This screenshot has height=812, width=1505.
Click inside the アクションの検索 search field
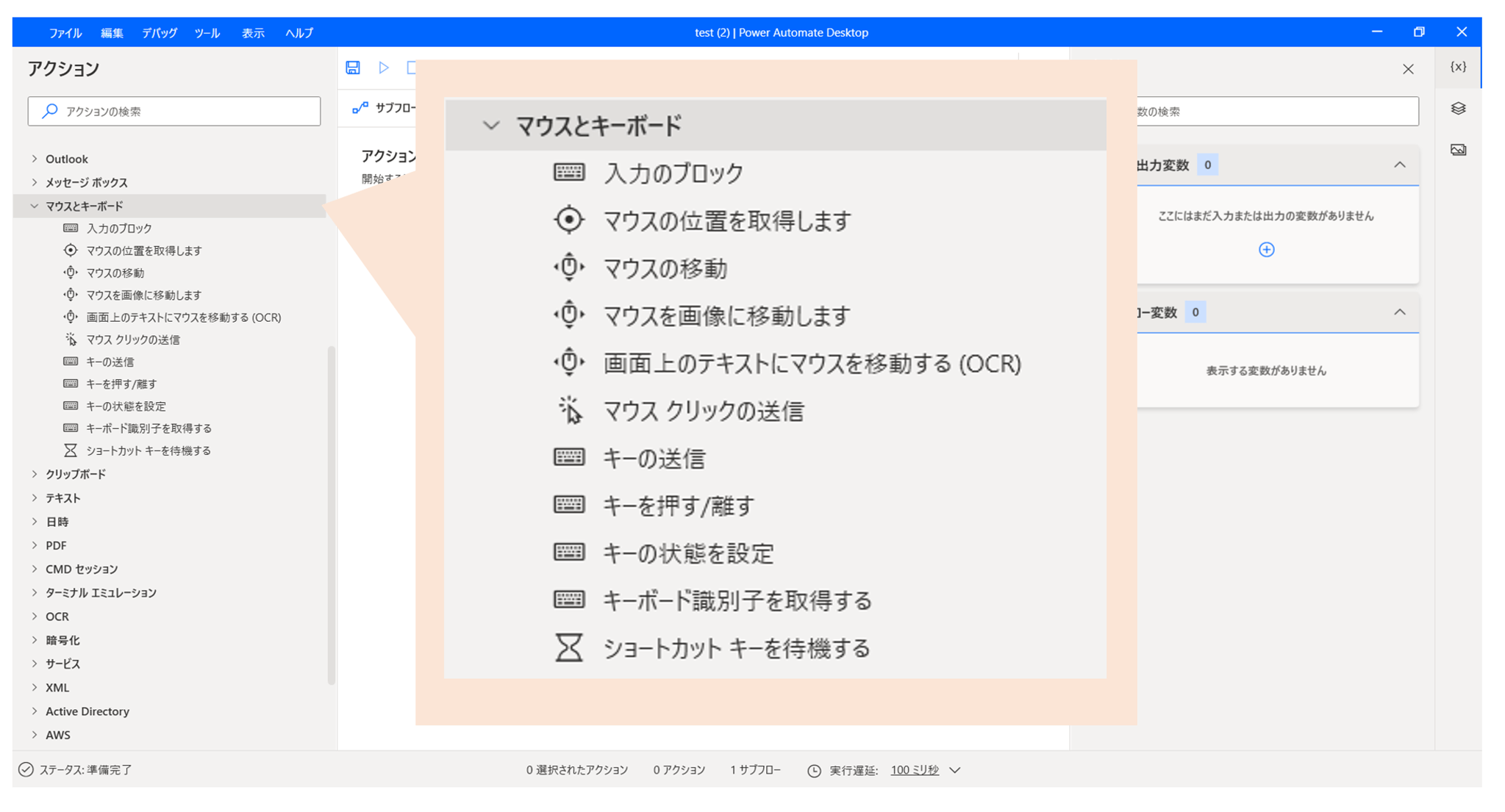173,111
